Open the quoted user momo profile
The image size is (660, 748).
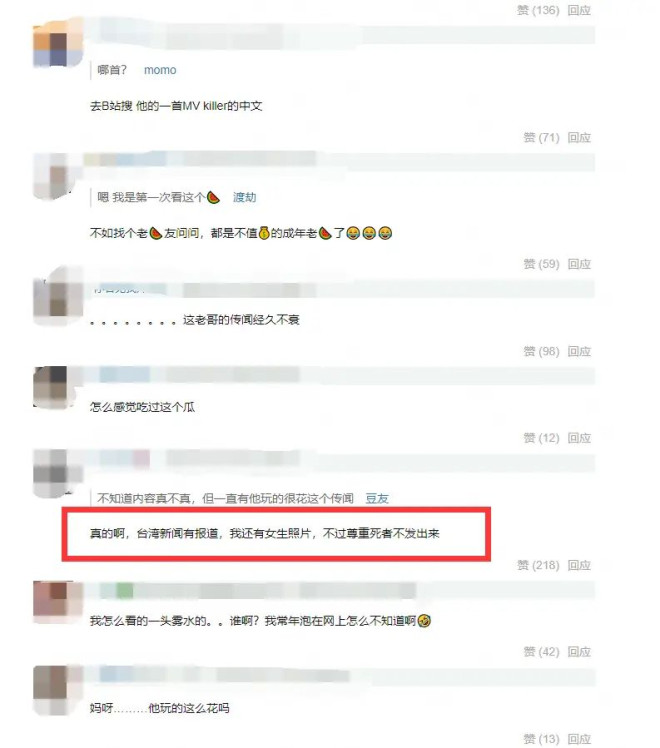tap(160, 70)
